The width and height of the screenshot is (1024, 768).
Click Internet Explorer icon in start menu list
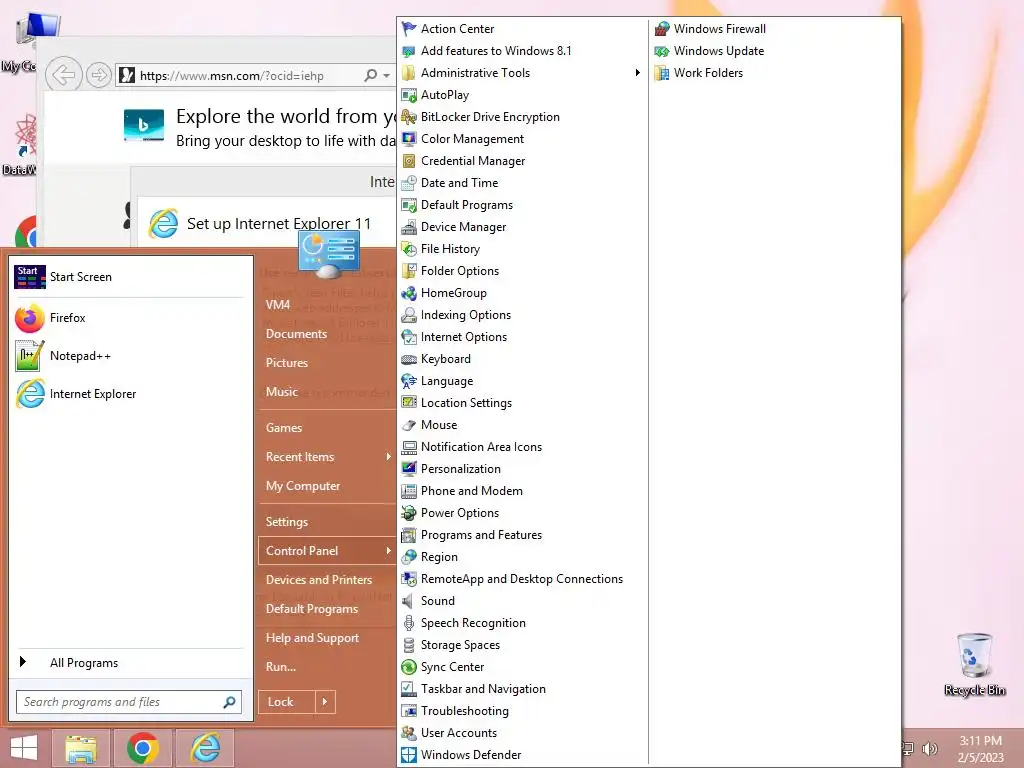point(29,394)
